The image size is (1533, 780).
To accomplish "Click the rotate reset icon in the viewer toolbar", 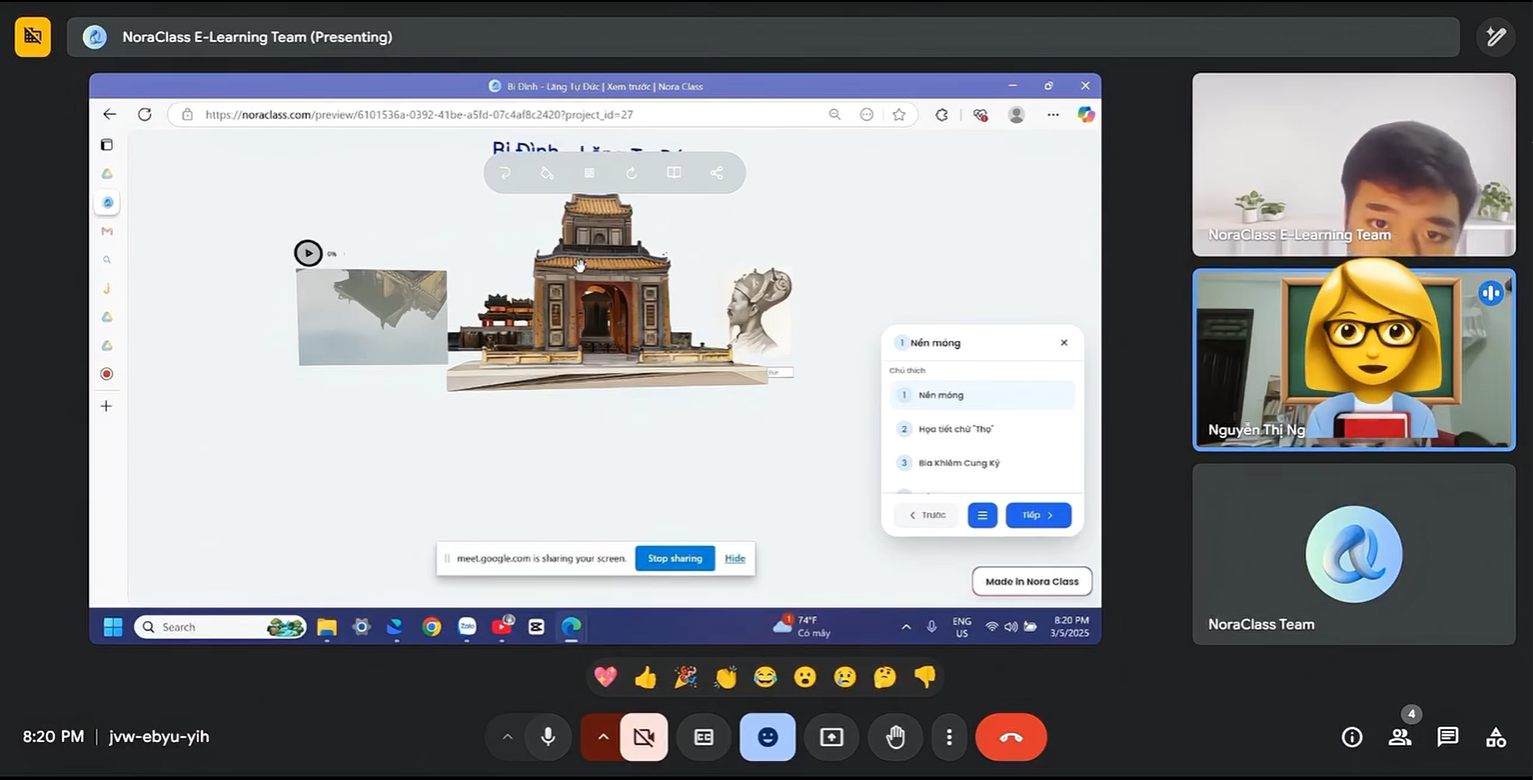I will (x=631, y=173).
